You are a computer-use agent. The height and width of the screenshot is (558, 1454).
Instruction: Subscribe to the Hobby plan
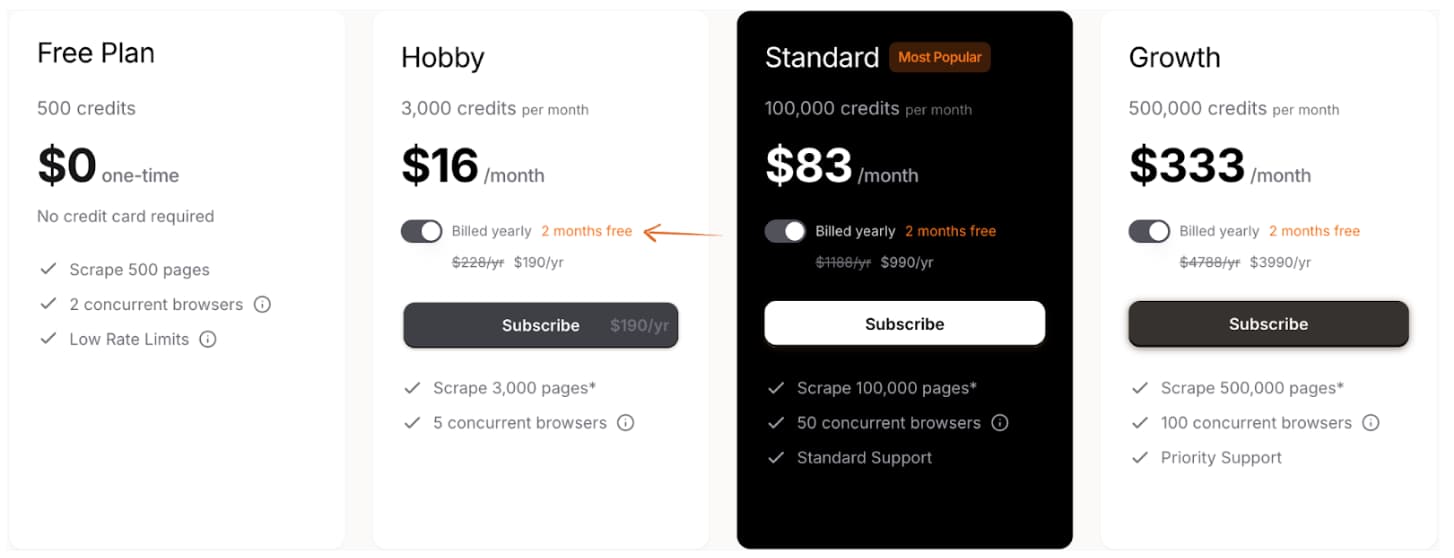pos(541,325)
